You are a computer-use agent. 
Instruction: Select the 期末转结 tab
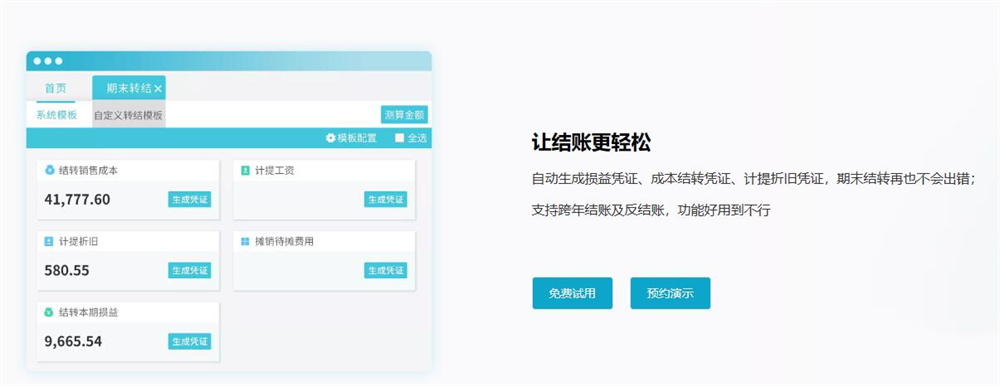pyautogui.click(x=129, y=88)
